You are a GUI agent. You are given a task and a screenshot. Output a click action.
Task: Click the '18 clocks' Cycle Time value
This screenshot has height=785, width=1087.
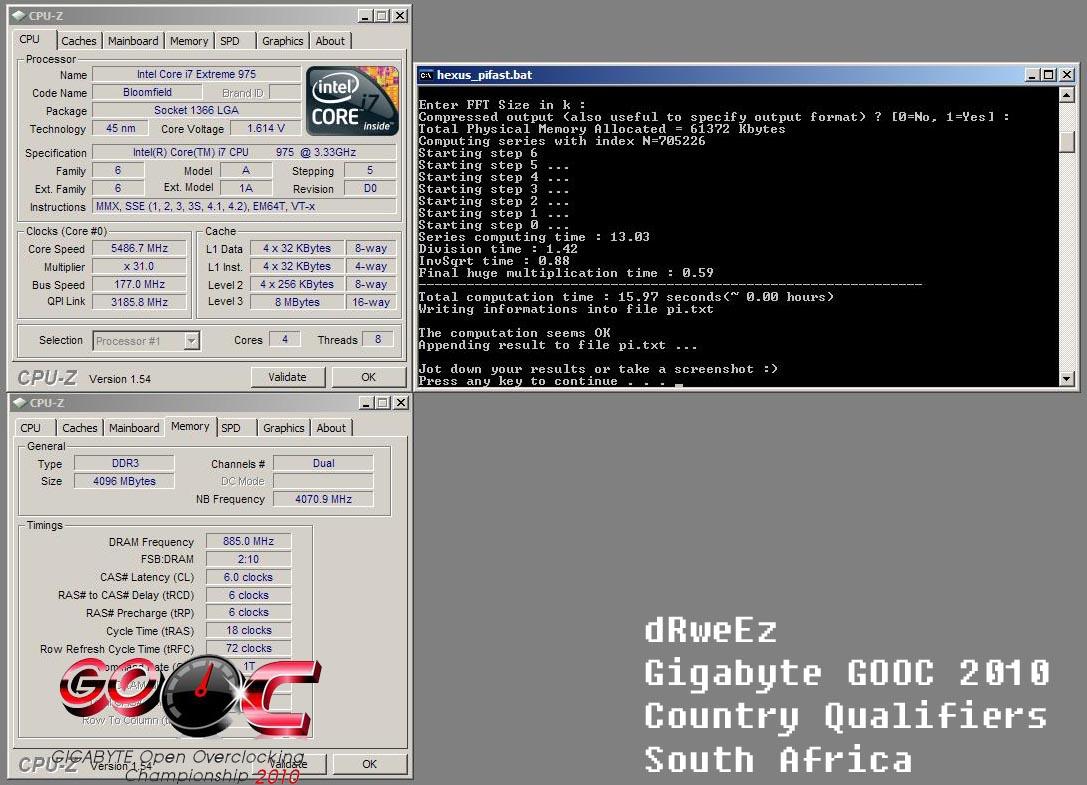(x=248, y=630)
